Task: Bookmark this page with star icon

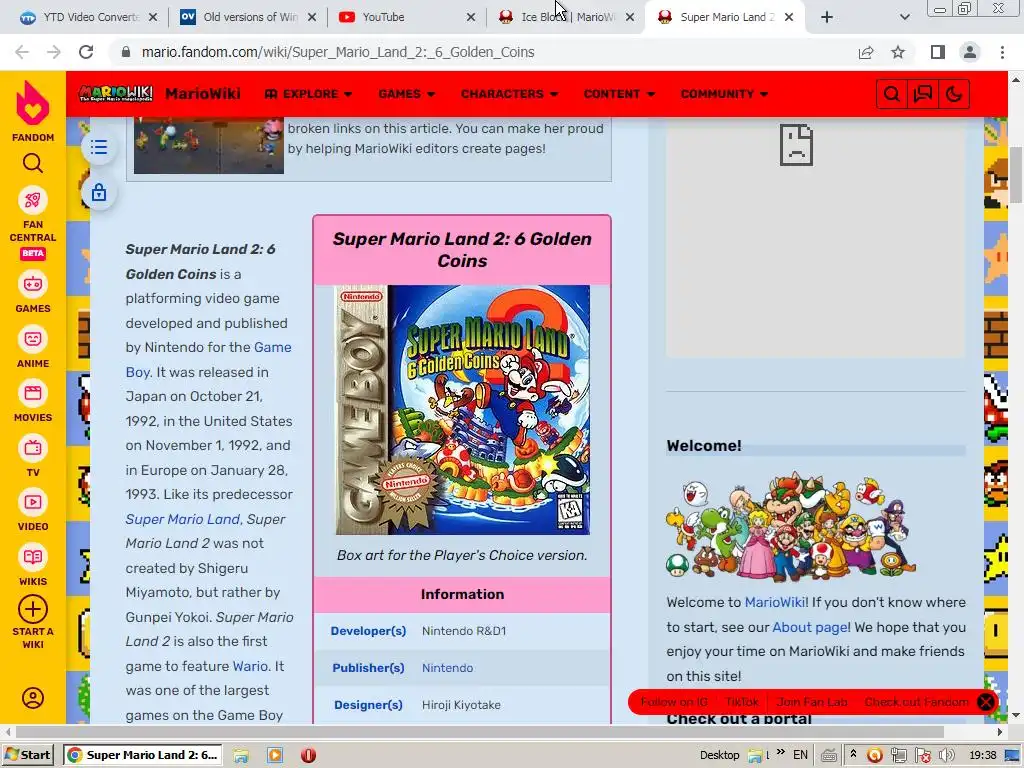Action: point(898,52)
